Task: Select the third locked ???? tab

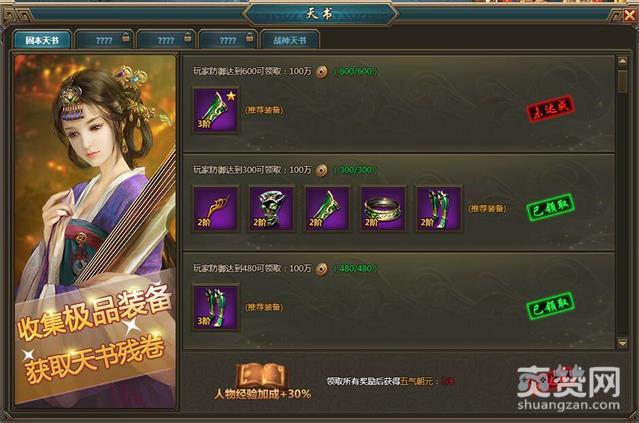Action: coord(228,40)
